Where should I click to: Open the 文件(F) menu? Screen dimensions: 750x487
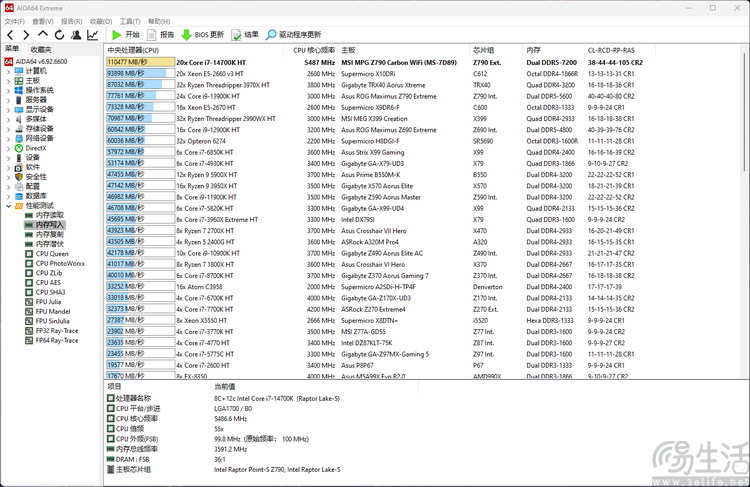(x=14, y=22)
